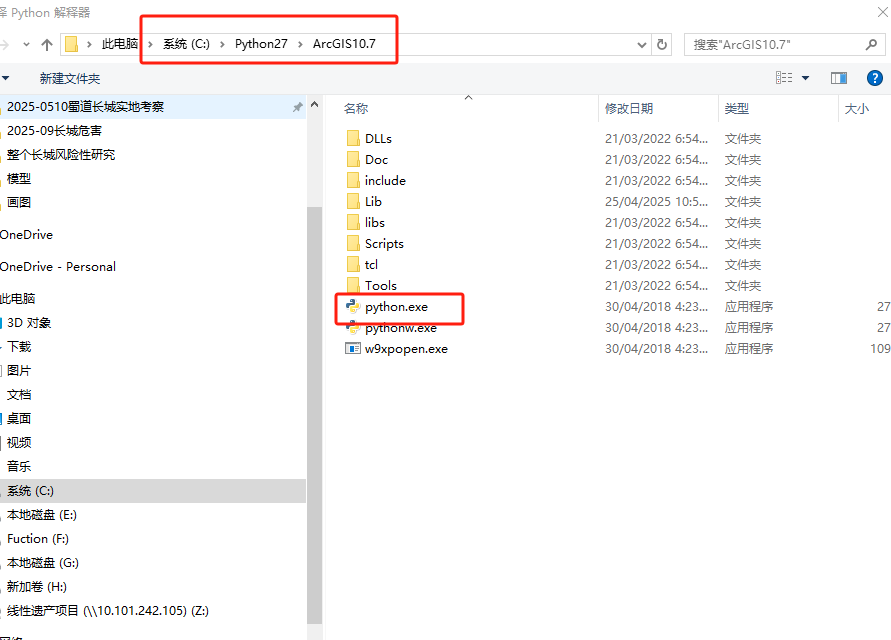This screenshot has height=640, width=891.
Task: Select 线性遗产项目 network drive (Z:)
Action: (107, 611)
